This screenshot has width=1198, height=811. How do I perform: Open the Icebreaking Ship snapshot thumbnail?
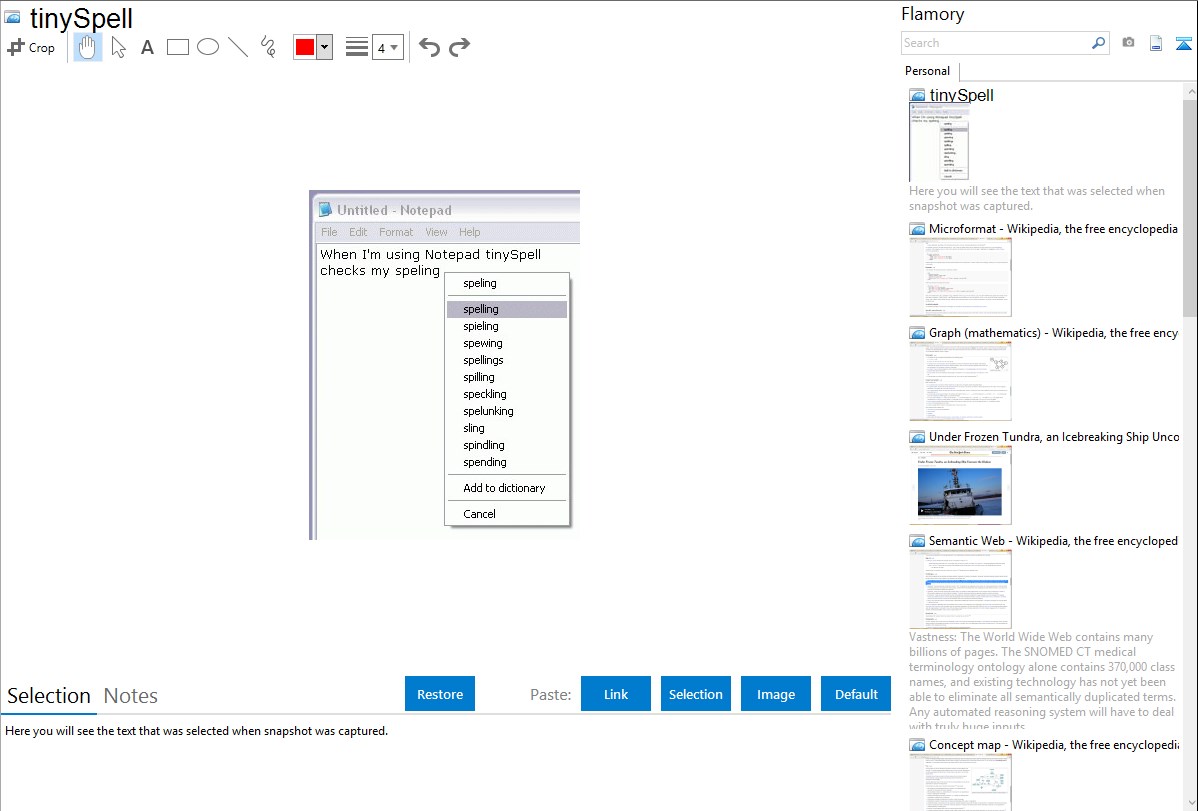click(960, 485)
